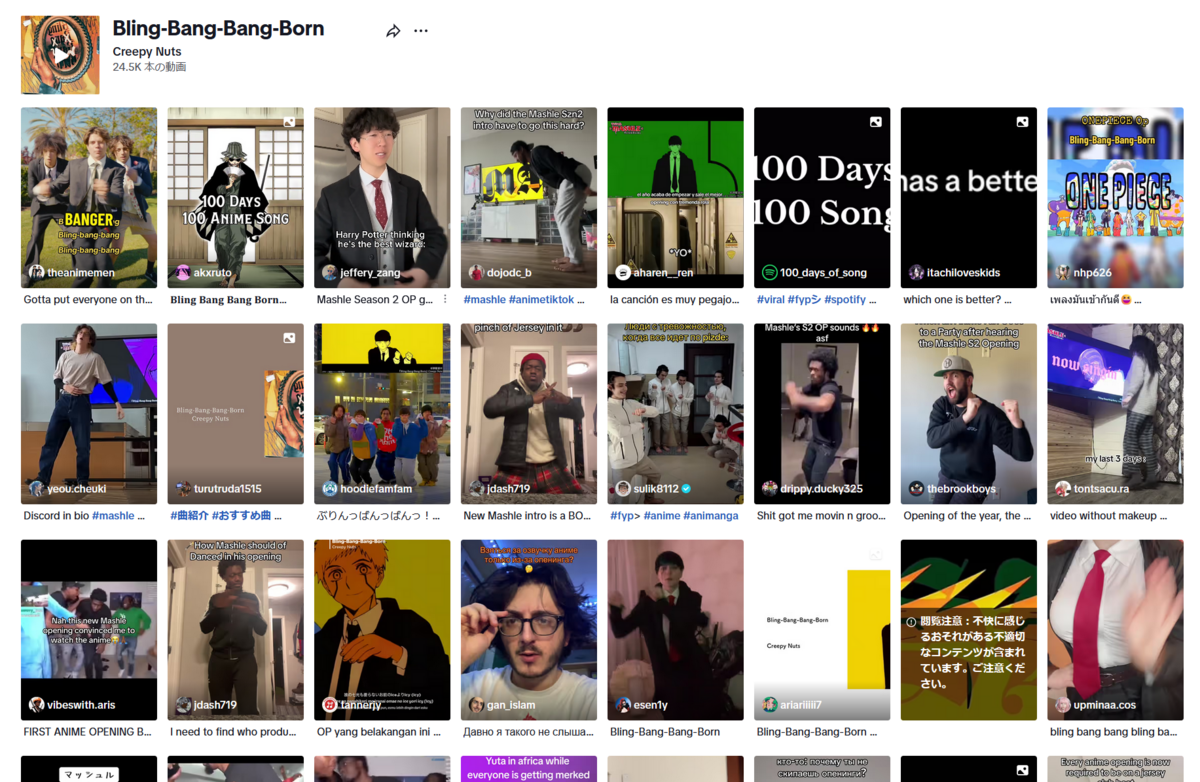1200x782 pixels.
Task: Click caption 'Bling Bang Bang Born...' under akxruto
Action: 228,299
